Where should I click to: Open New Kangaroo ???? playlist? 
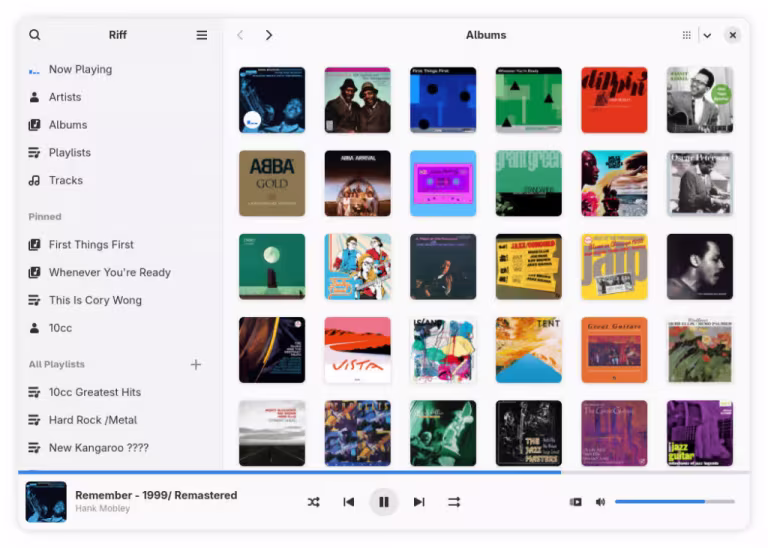[120, 448]
